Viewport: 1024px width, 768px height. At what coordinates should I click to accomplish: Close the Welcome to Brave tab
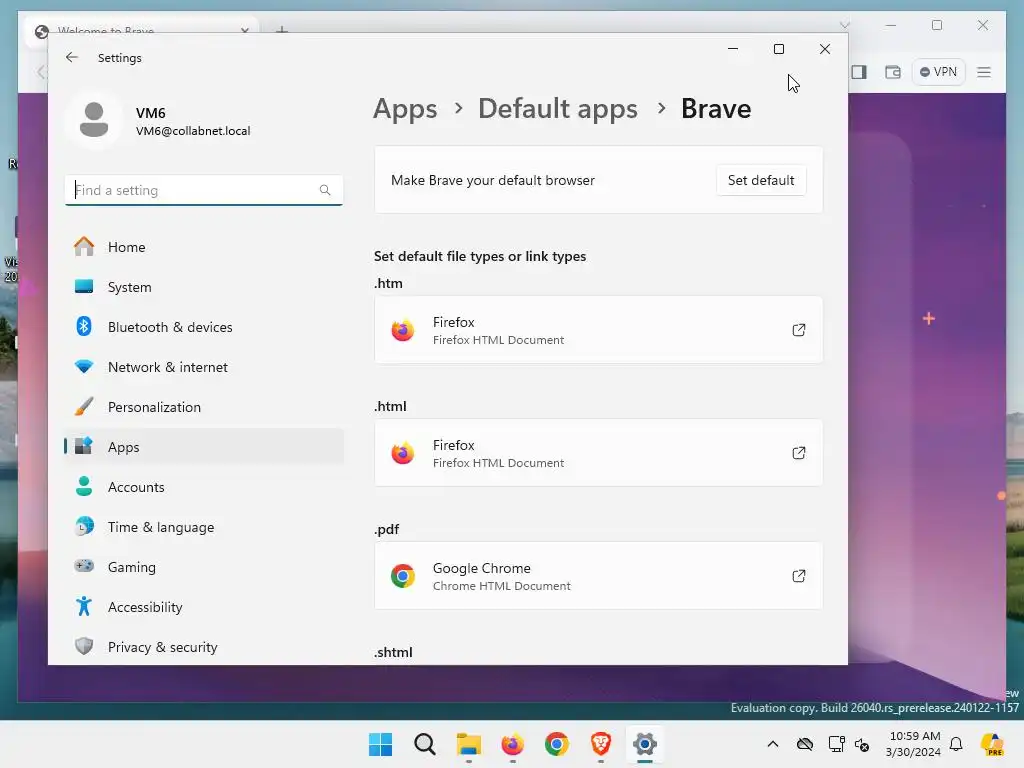pyautogui.click(x=245, y=31)
